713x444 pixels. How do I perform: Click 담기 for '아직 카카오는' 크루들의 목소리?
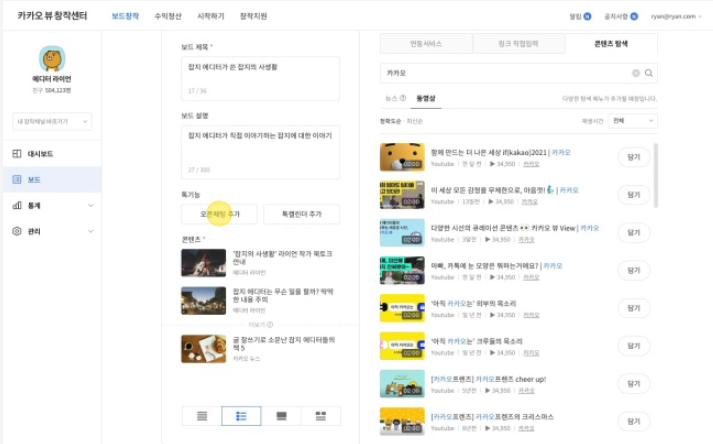[x=634, y=346]
